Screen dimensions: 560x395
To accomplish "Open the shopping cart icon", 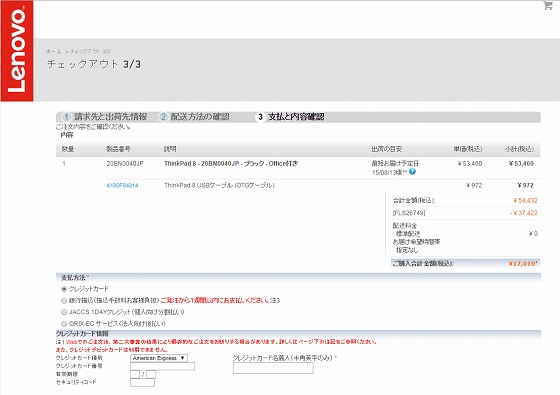I will 548,5.
